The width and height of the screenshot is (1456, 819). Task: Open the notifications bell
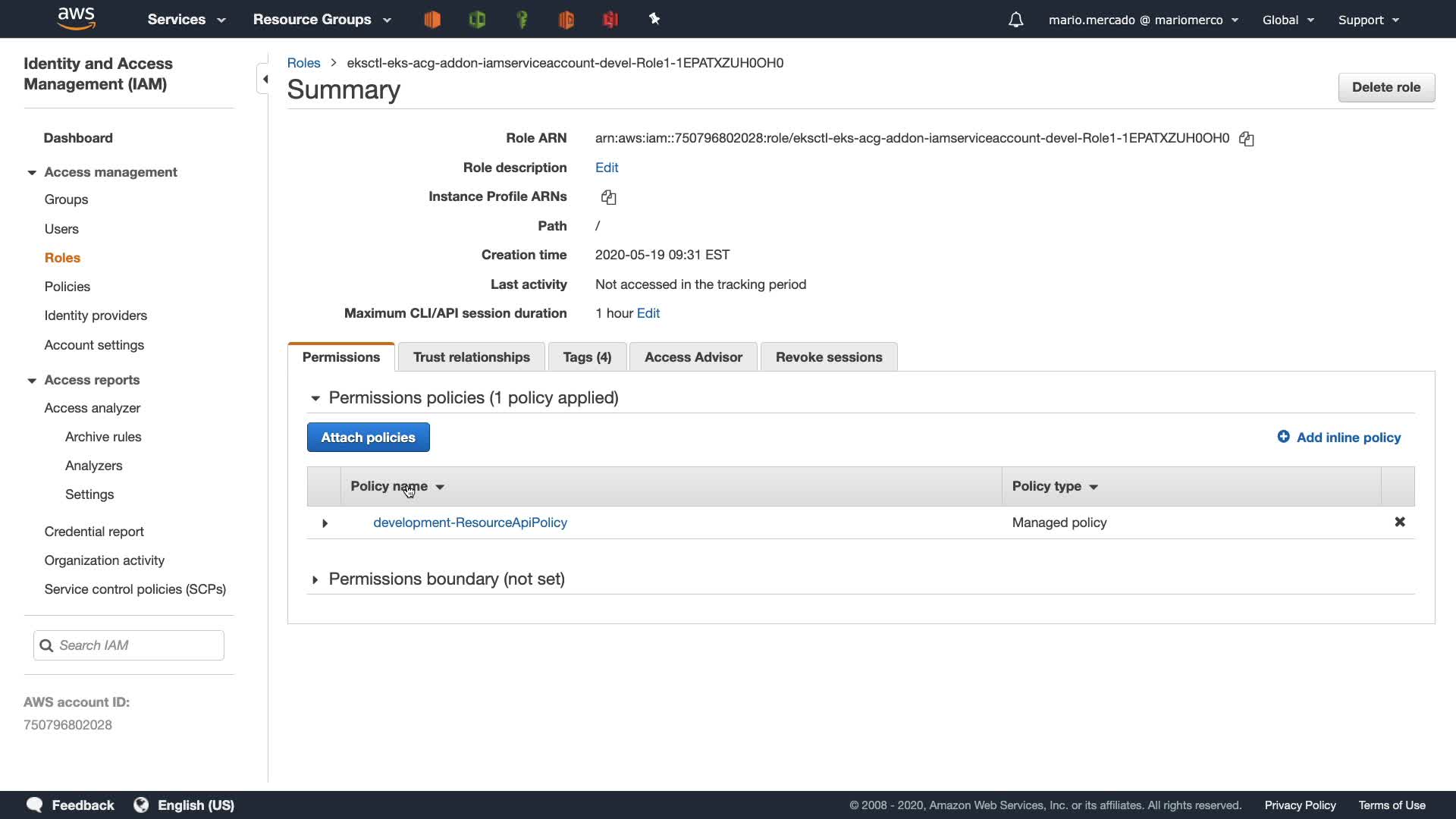tap(1015, 20)
